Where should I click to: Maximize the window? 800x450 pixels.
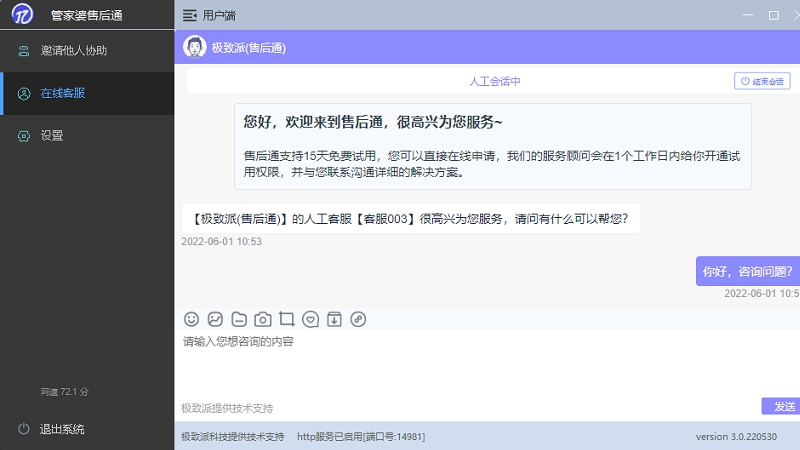point(773,15)
